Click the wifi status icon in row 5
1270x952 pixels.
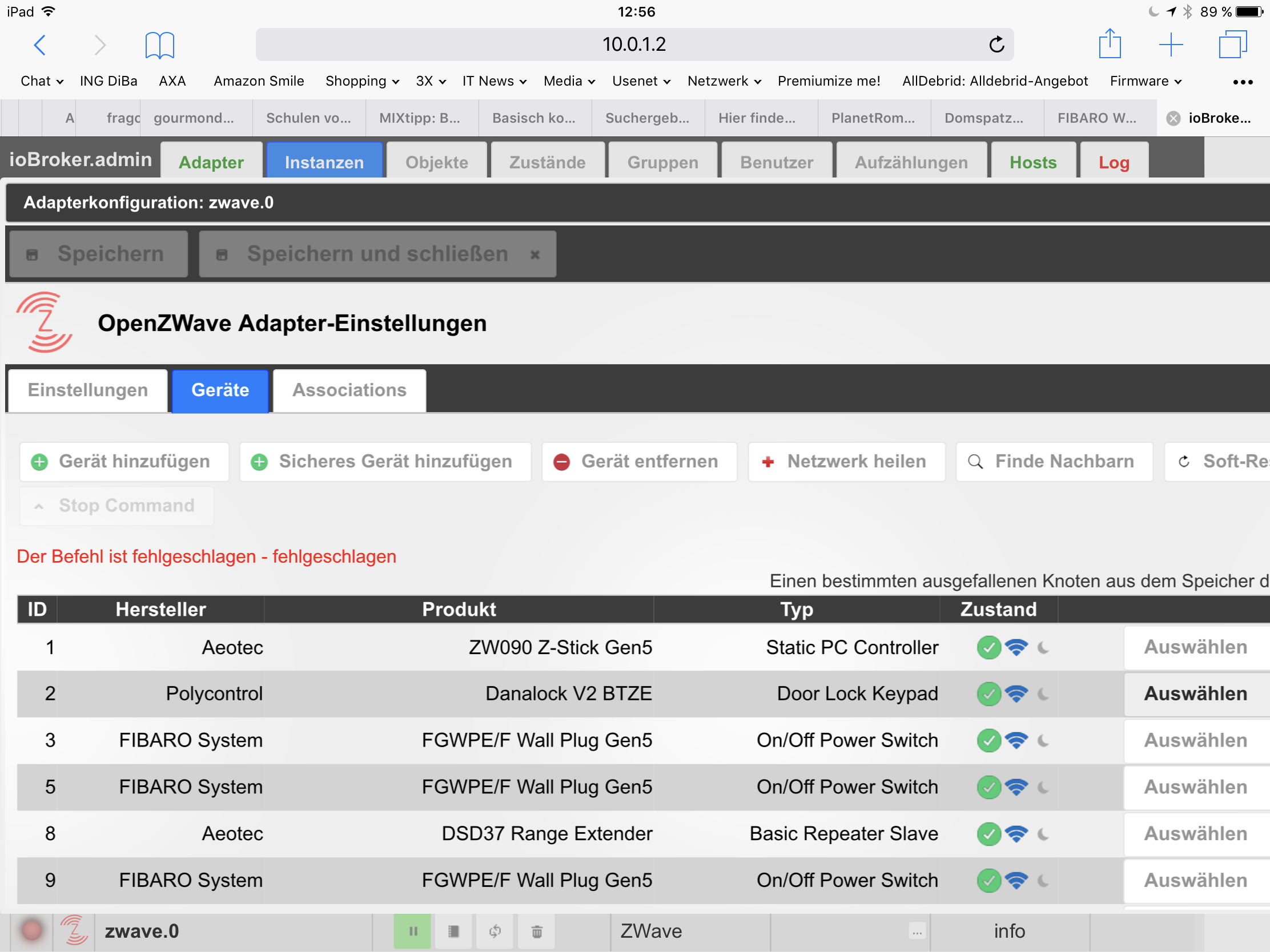pos(1016,786)
